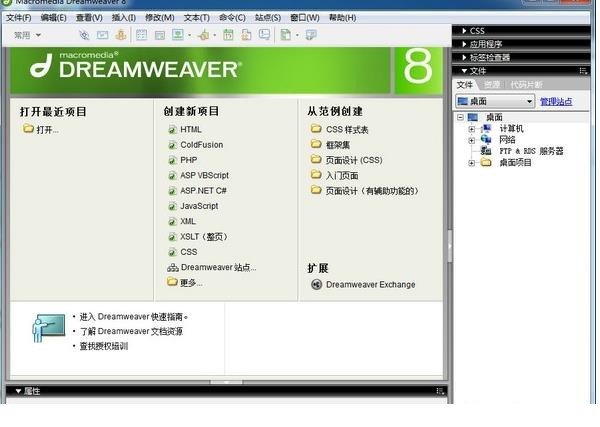
Task: Click the folder icon next to 打开...
Action: tap(28, 129)
